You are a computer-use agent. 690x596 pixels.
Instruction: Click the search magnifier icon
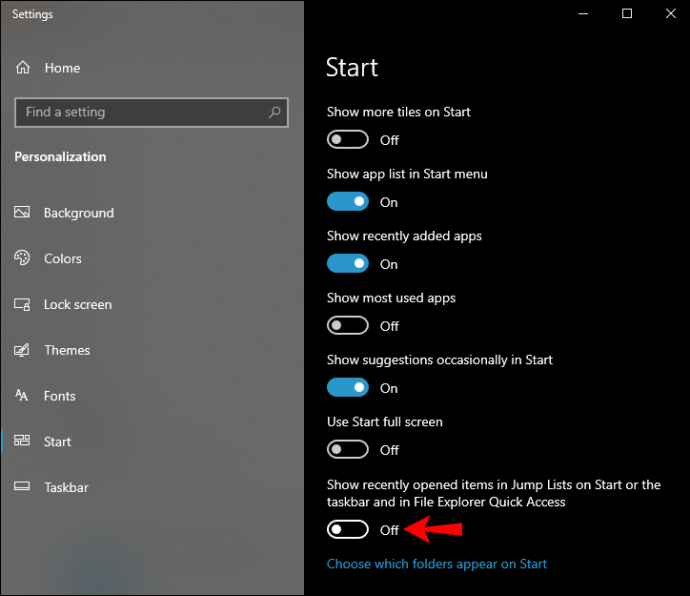274,112
